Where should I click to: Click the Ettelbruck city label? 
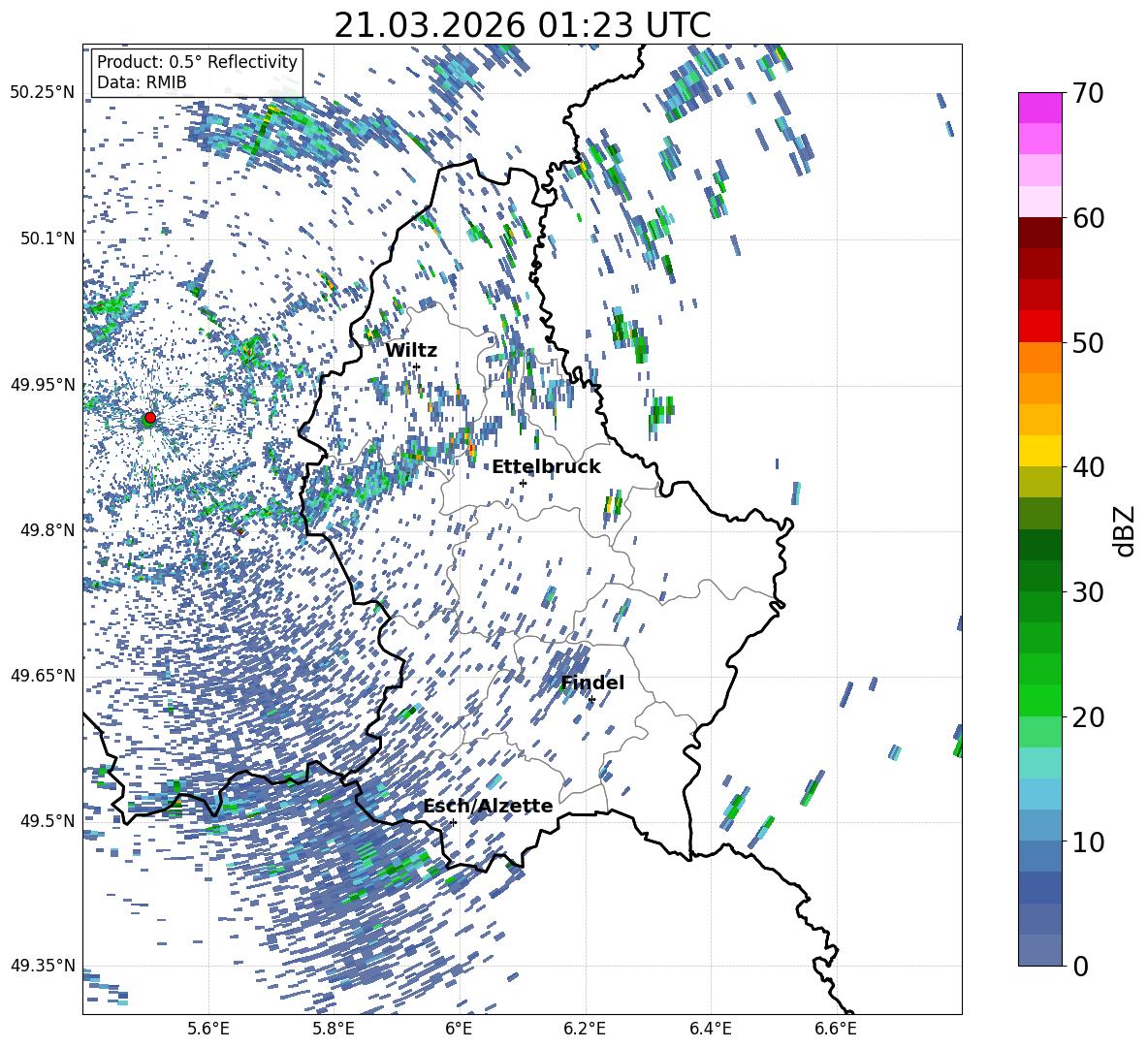coord(546,467)
